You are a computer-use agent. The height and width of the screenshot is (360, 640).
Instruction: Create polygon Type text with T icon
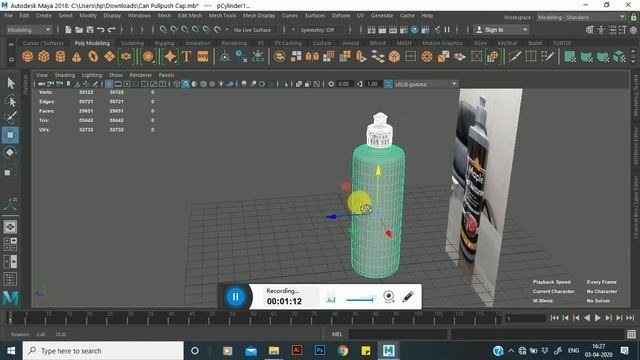tap(186, 56)
